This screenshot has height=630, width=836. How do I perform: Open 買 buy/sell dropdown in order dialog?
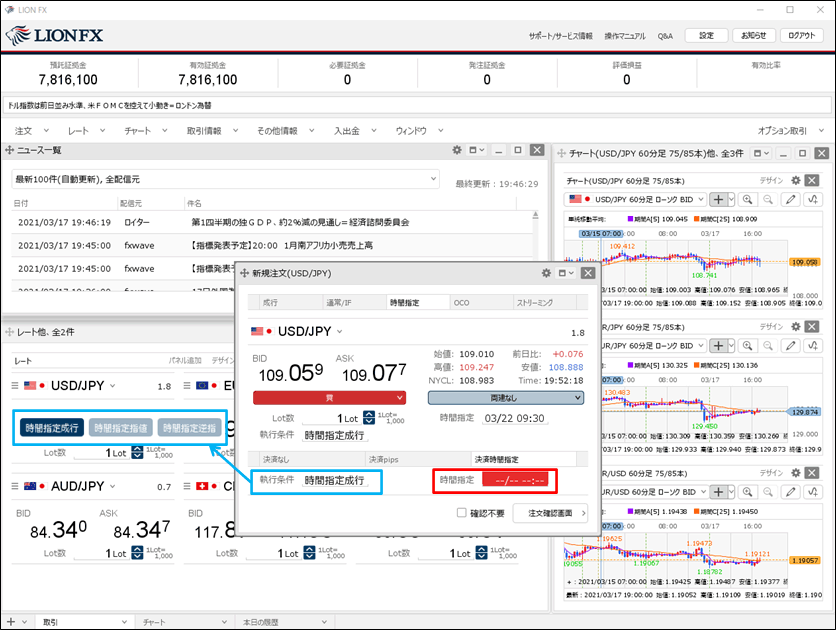(x=329, y=398)
